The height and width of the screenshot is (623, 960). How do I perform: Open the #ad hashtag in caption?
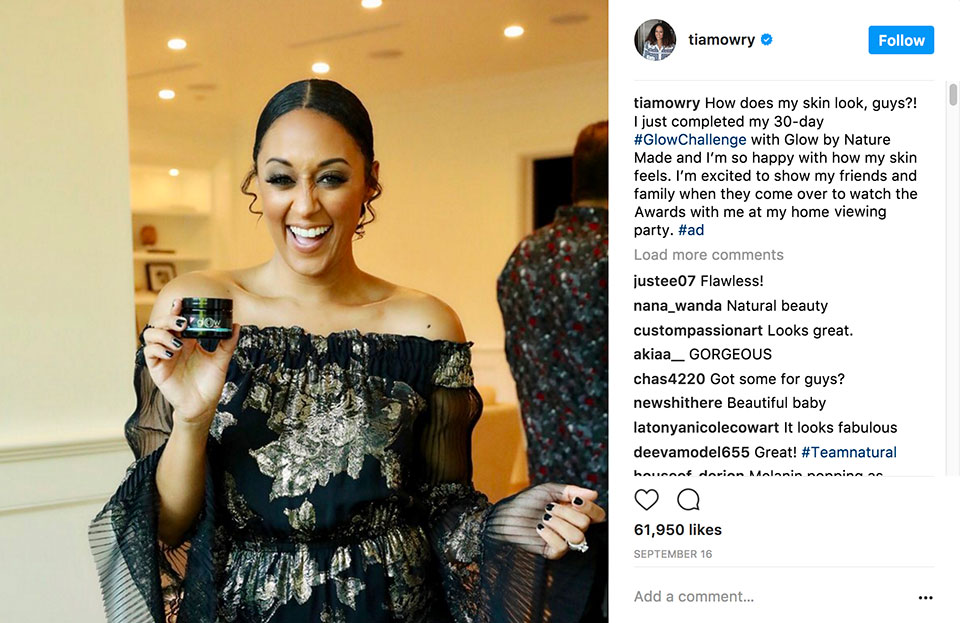691,230
